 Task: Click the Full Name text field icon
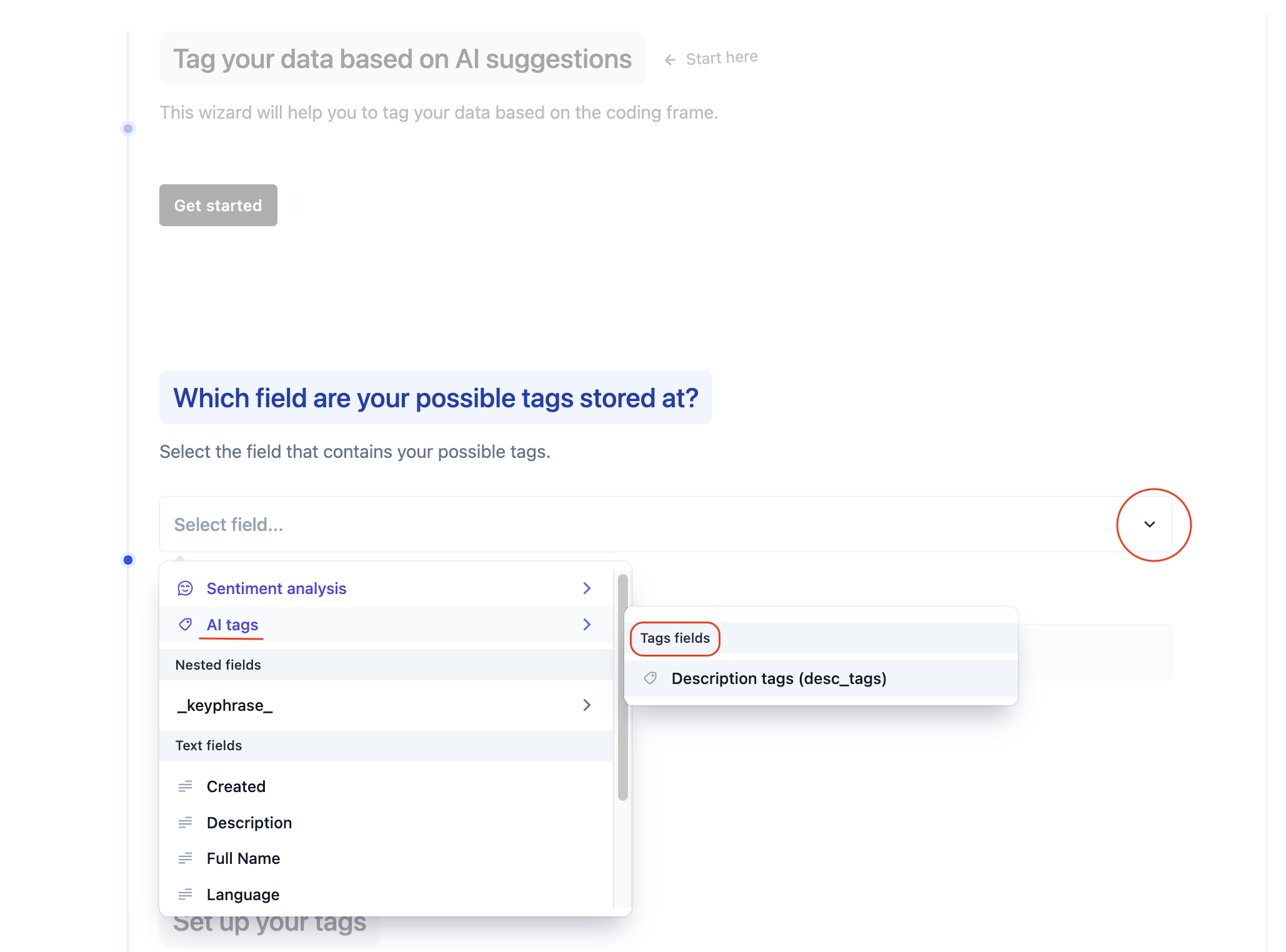point(185,859)
